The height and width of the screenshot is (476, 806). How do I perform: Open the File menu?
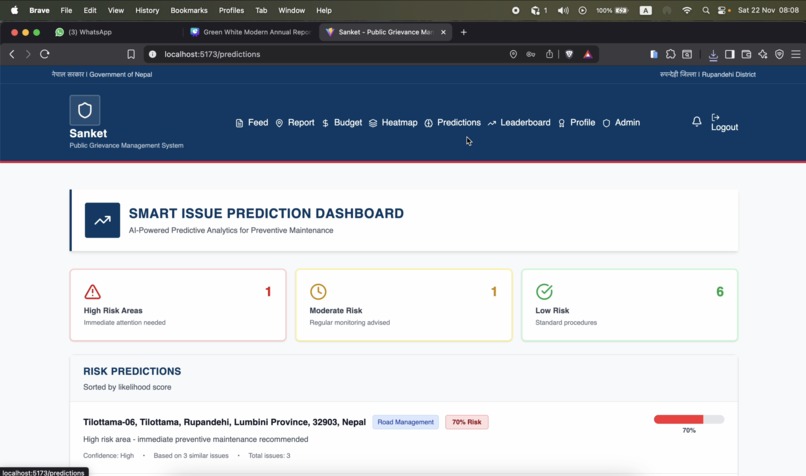click(66, 10)
